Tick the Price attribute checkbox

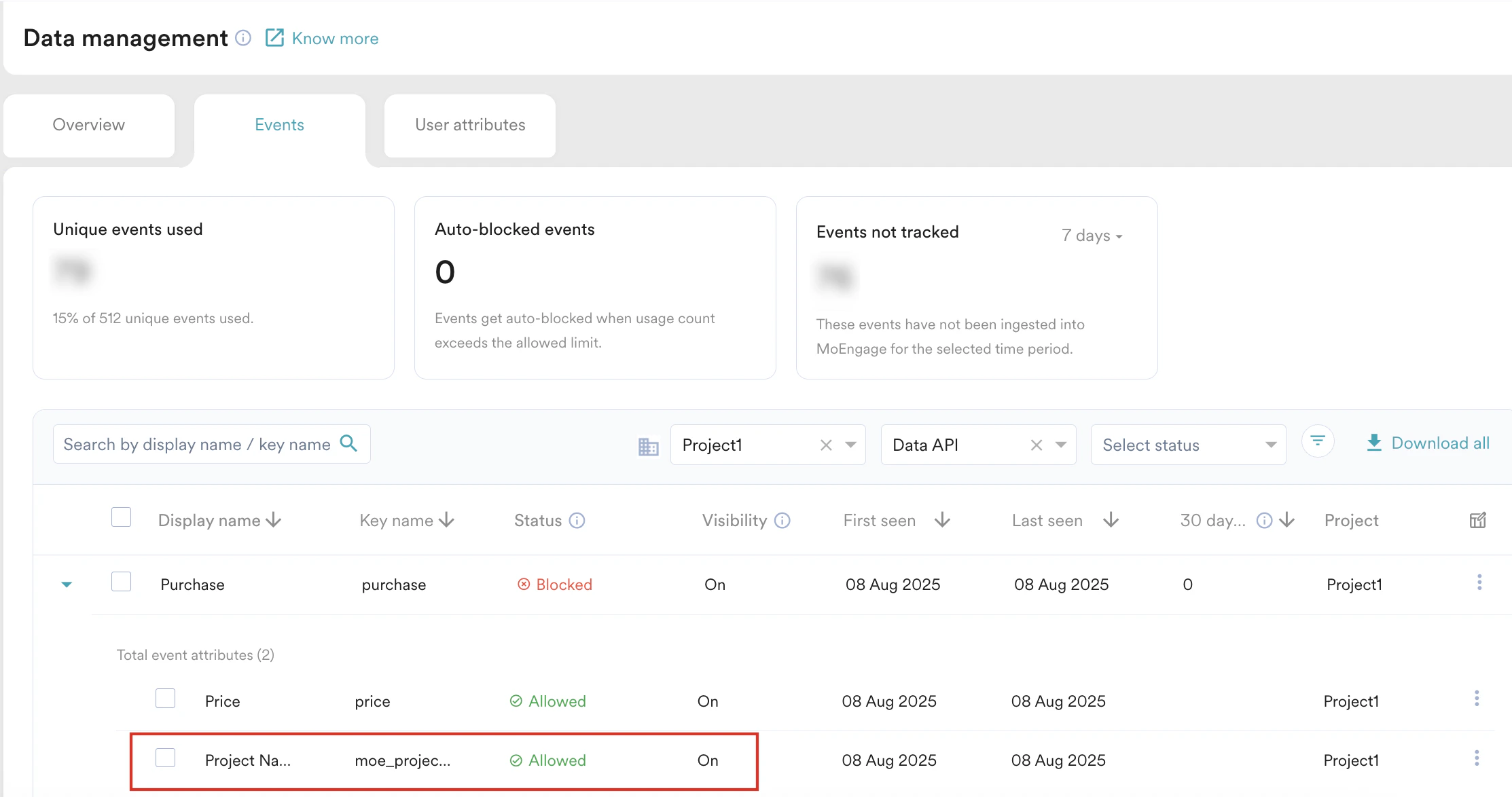coord(165,699)
